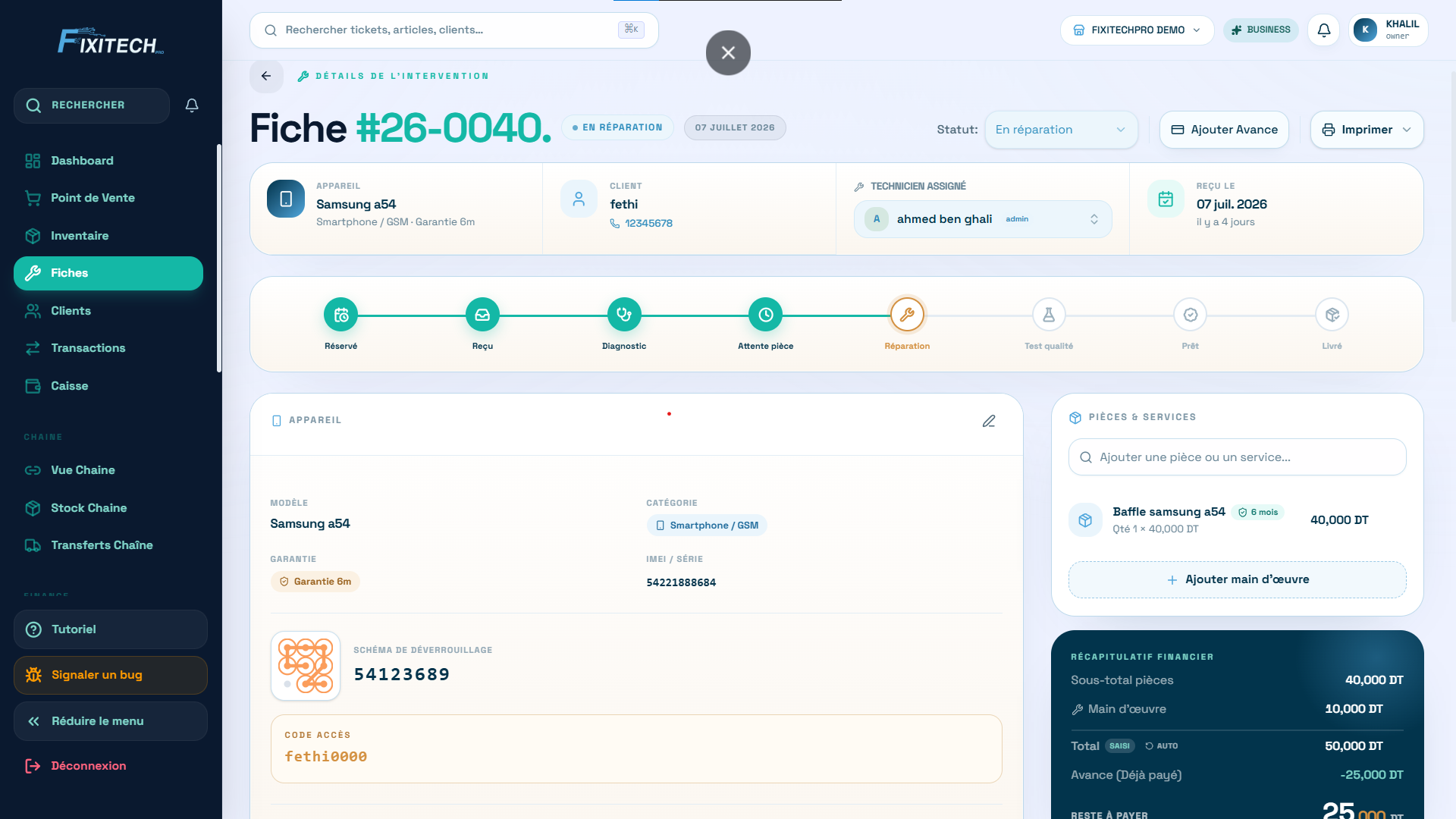
Task: Open Stock Chaîne
Action: 108,508
